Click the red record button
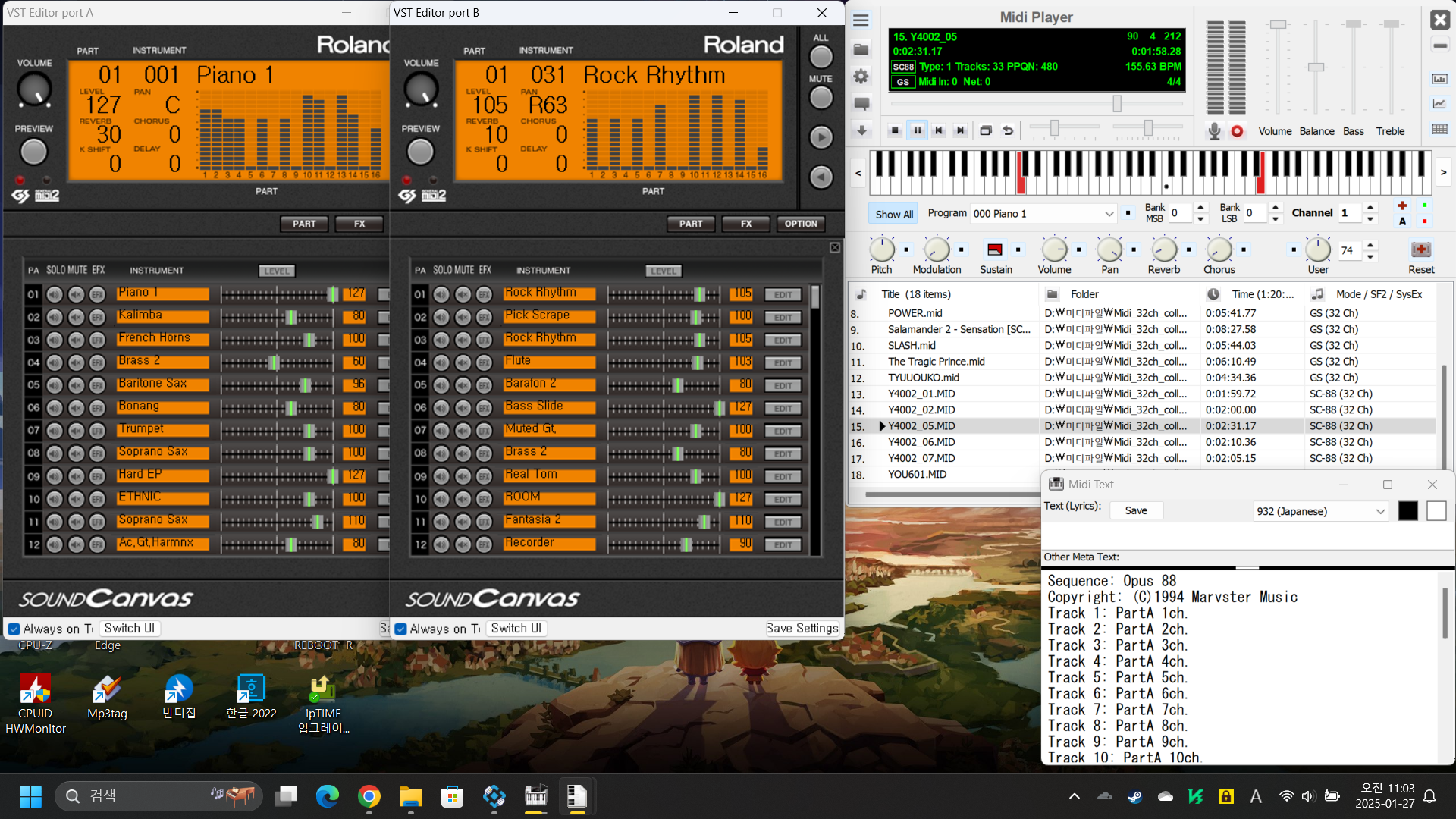 (x=1237, y=131)
